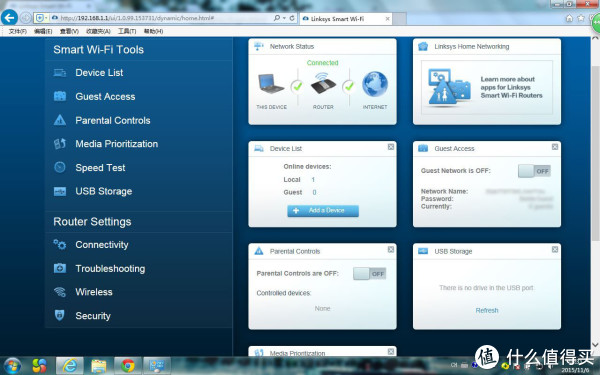Viewport: 600px width, 375px height.
Task: Open the Device List sidebar icon
Action: pos(60,73)
